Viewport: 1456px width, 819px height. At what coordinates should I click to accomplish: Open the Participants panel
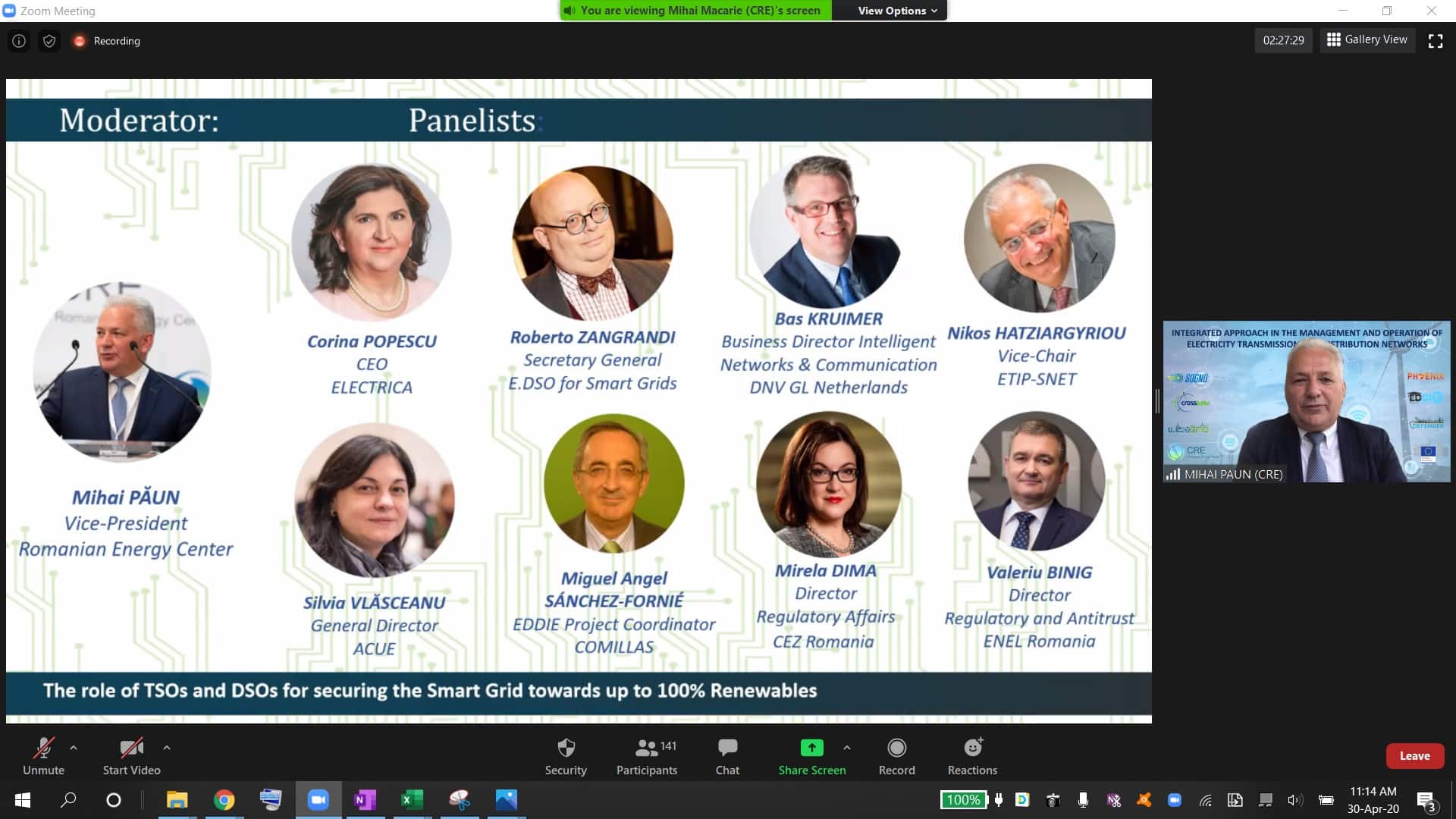[x=647, y=756]
